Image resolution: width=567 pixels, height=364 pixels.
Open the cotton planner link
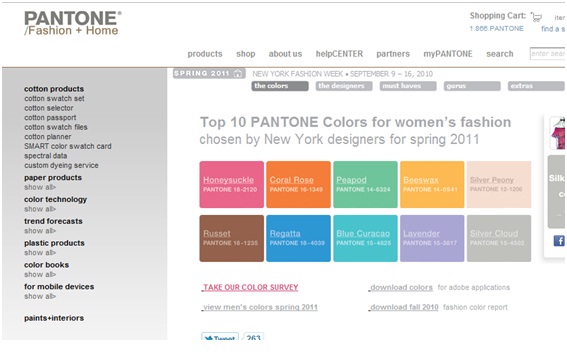click(x=47, y=137)
